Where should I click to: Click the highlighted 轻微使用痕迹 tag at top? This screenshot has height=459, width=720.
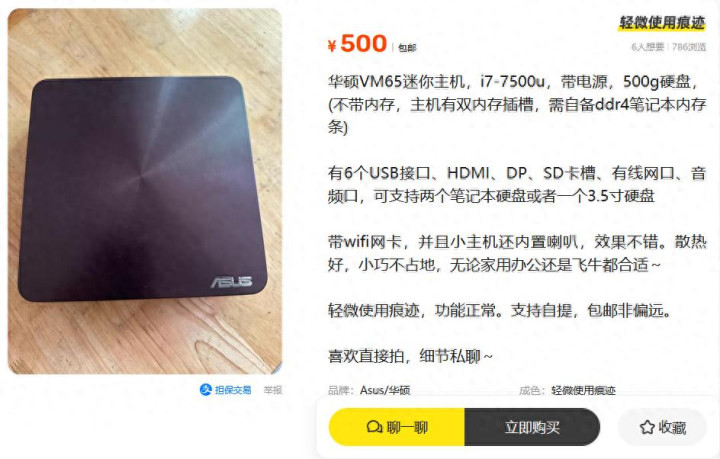[x=662, y=22]
